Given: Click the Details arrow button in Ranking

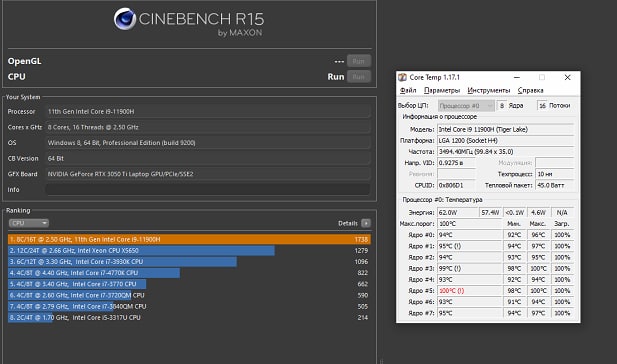Looking at the screenshot, I should (366, 223).
